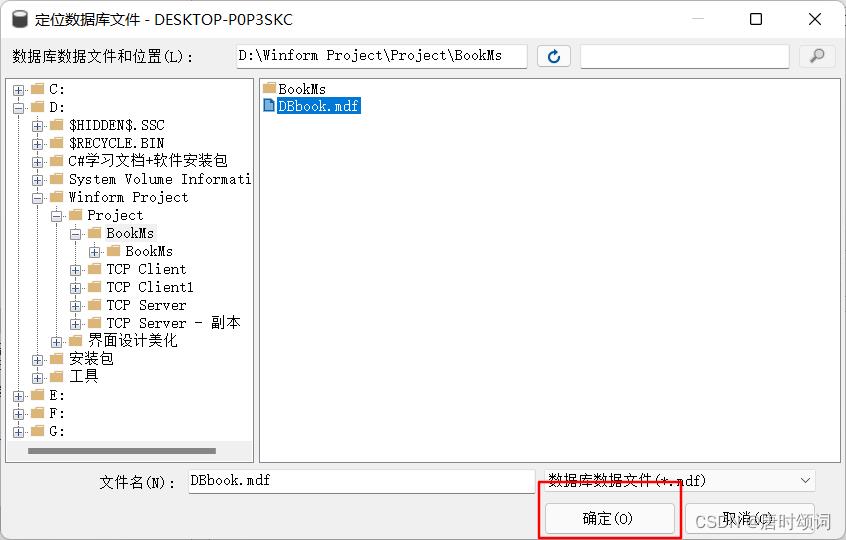The image size is (846, 540).
Task: Click the DBbook.mdf file icon
Action: coord(269,105)
